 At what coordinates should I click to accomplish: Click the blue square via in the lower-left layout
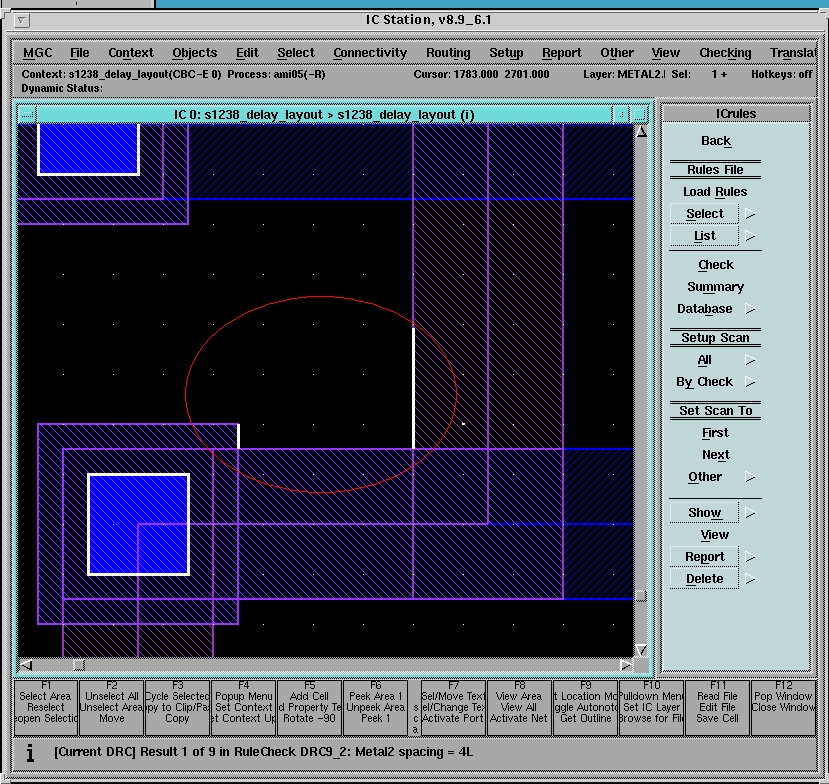click(x=139, y=524)
